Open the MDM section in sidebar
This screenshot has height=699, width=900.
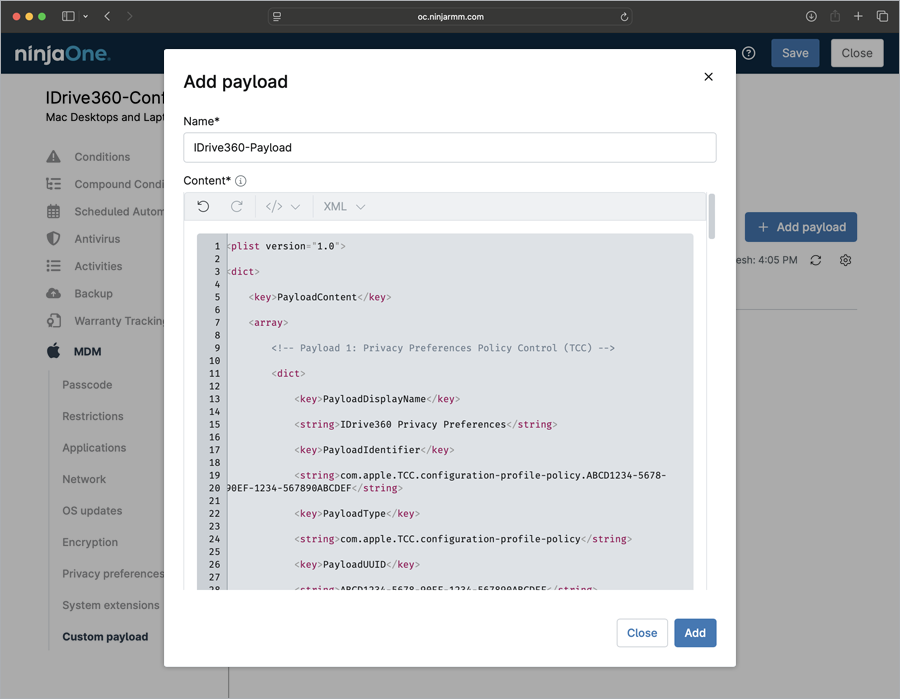(87, 352)
